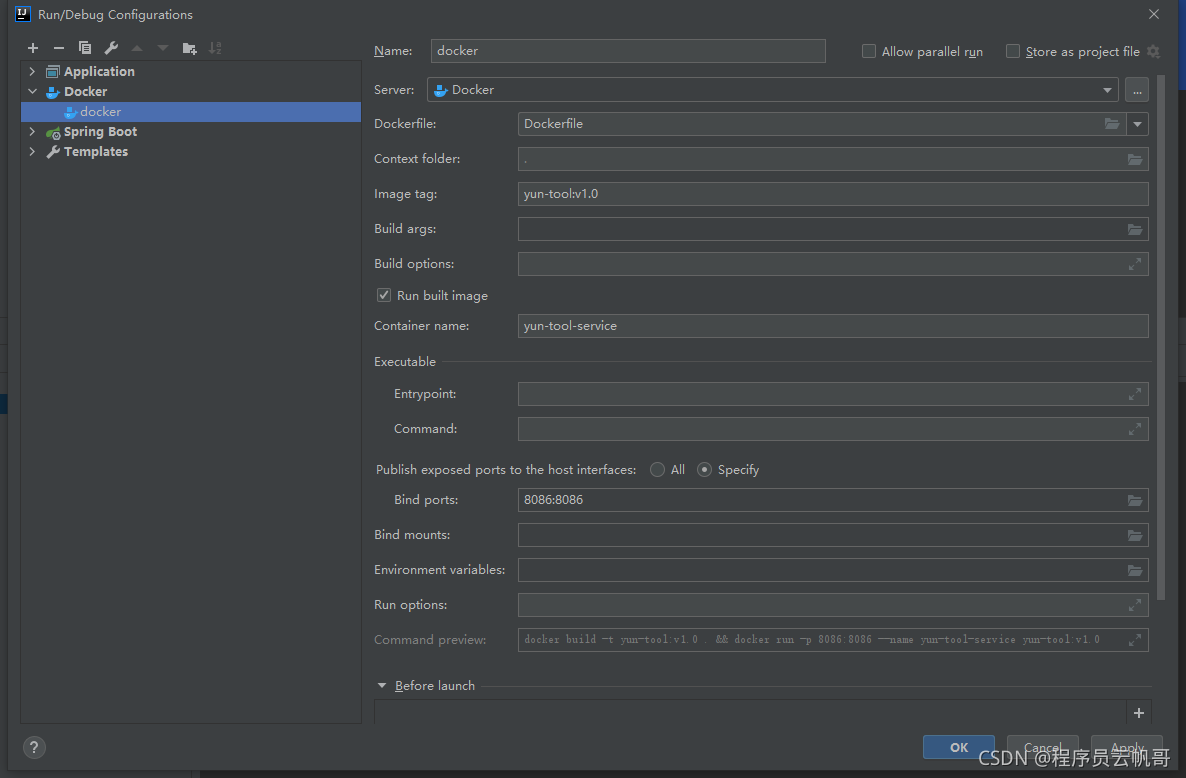Viewport: 1186px width, 778px height.
Task: Open the Dockerfile dropdown arrow
Action: (1137, 124)
